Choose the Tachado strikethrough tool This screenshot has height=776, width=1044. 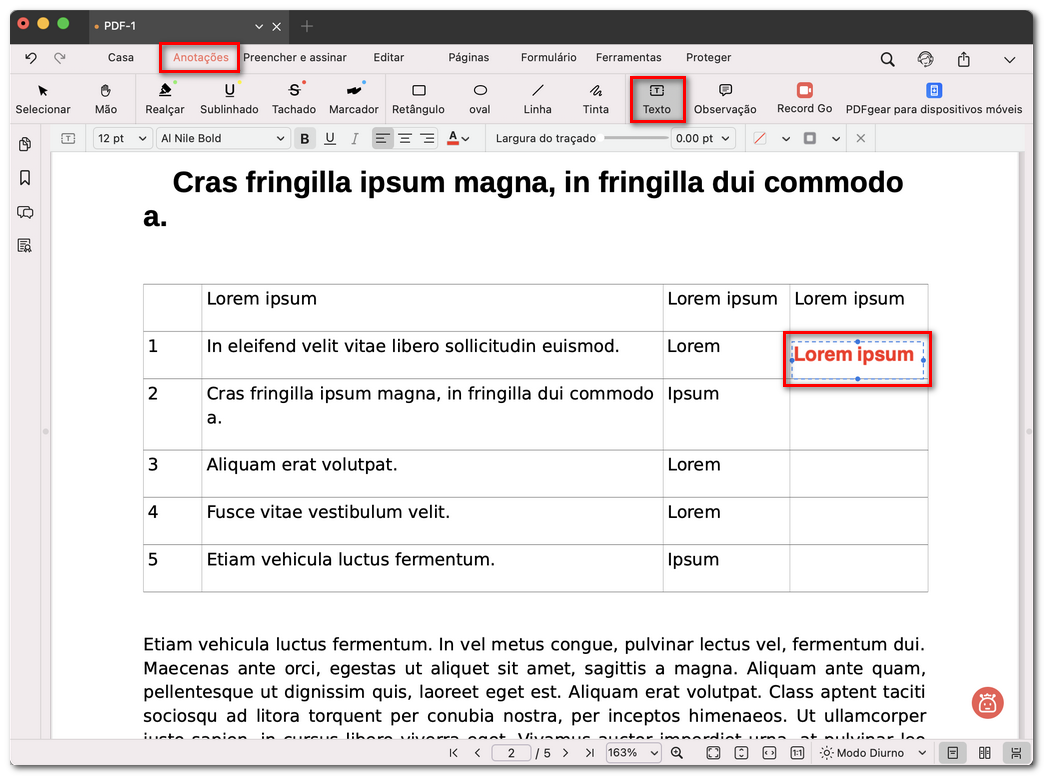[294, 98]
